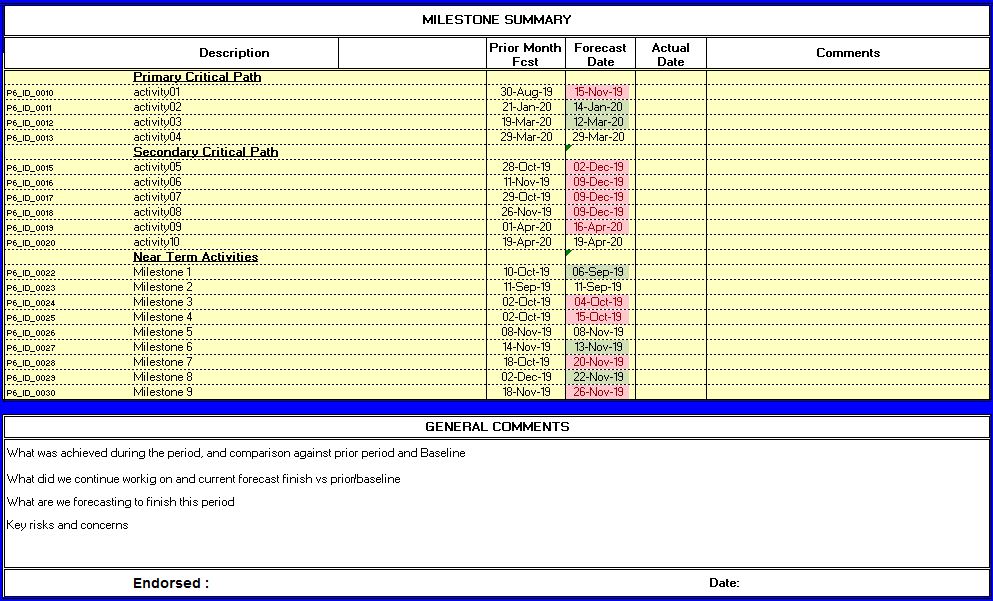
Task: Select the Near Term Activities section header
Action: (195, 256)
